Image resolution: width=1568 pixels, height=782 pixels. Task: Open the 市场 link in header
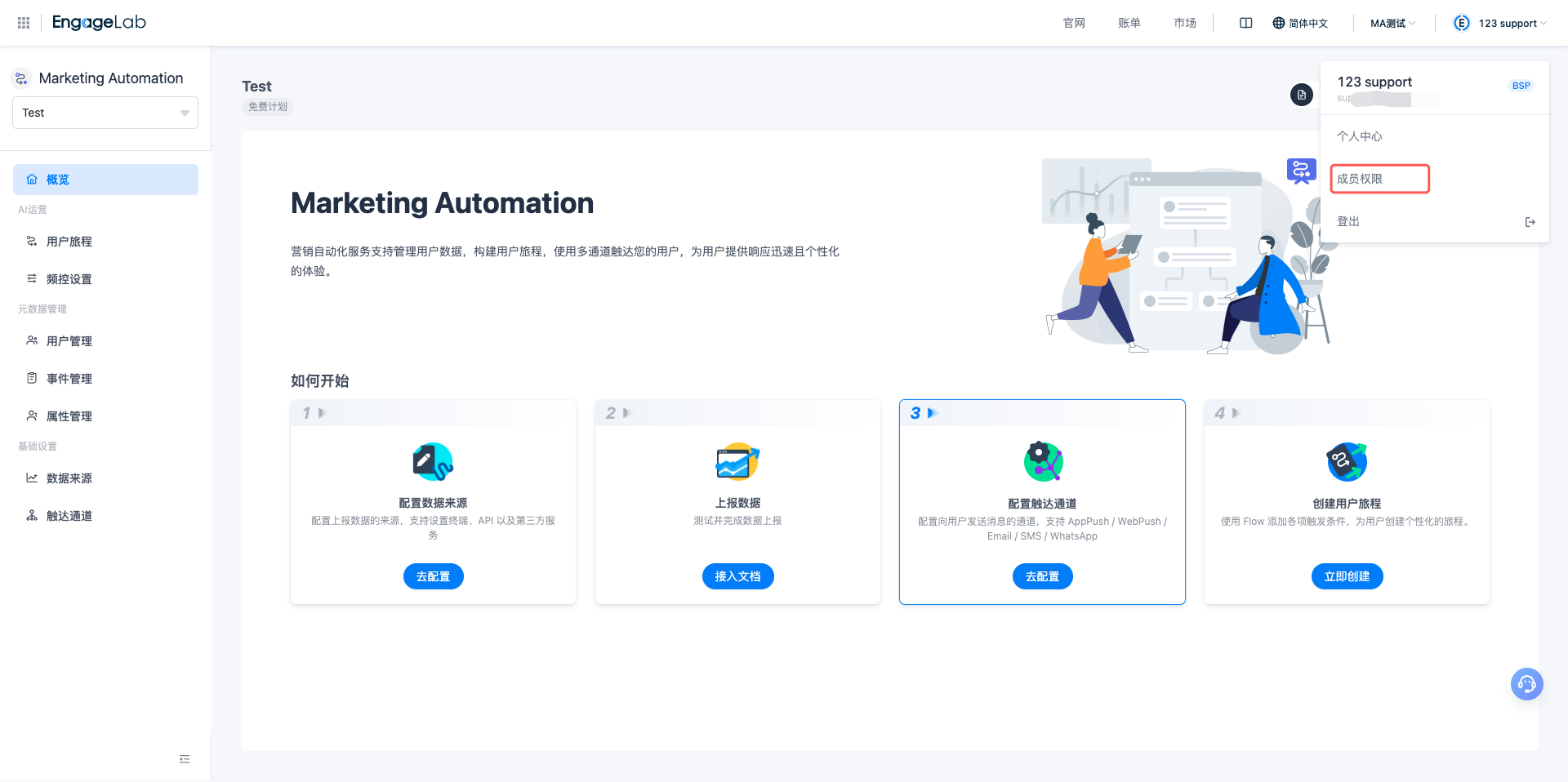tap(1185, 23)
